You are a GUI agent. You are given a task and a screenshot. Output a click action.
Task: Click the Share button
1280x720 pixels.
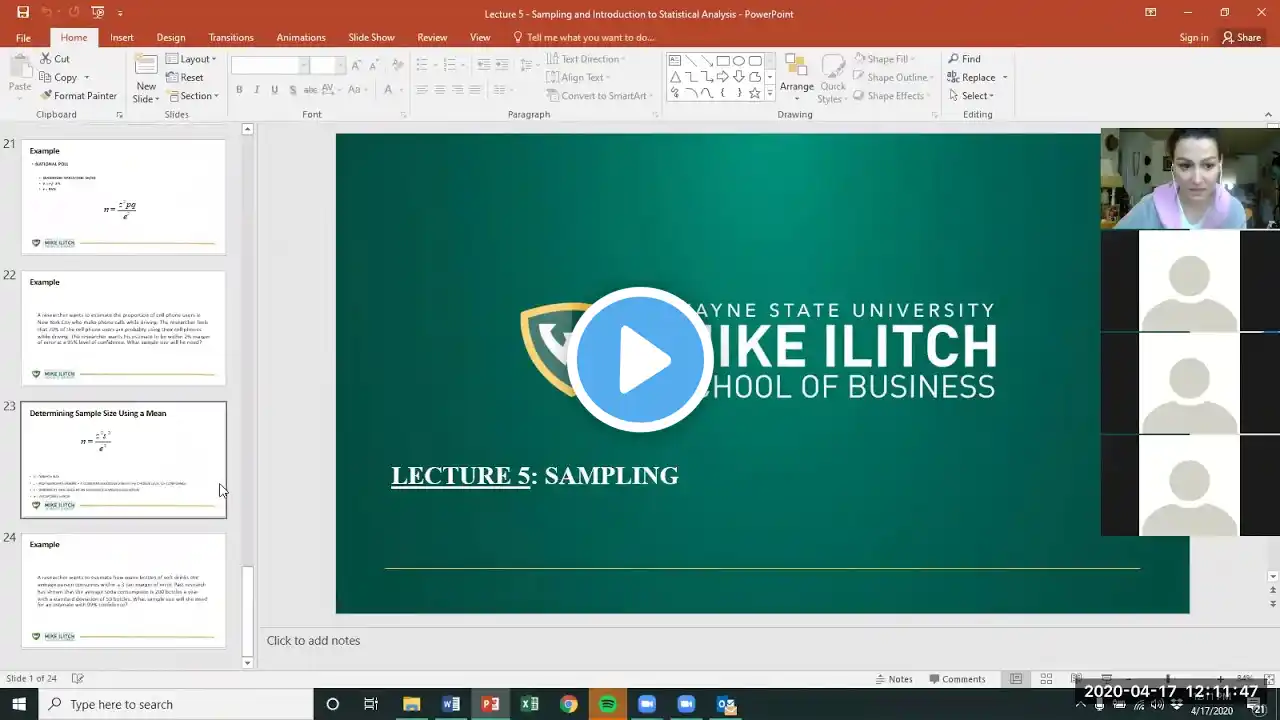1241,37
